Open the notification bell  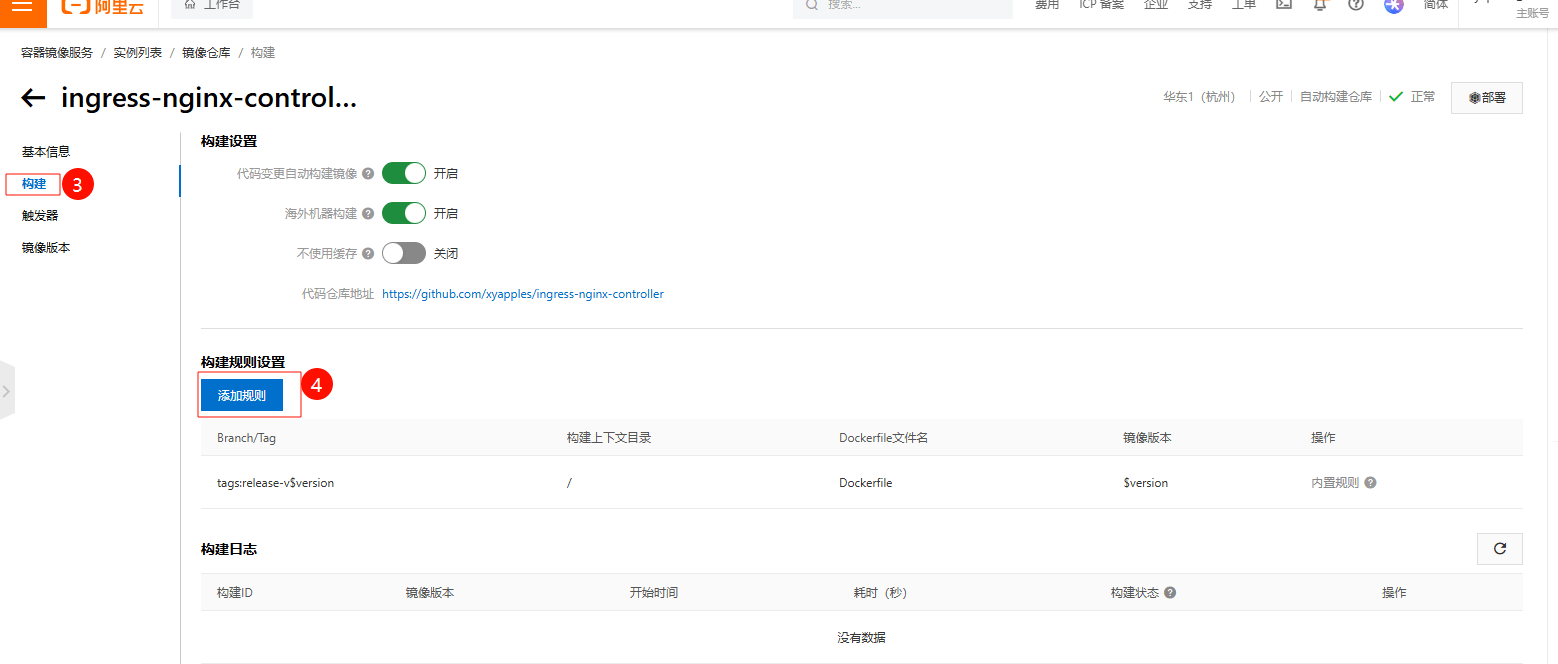pos(1320,5)
